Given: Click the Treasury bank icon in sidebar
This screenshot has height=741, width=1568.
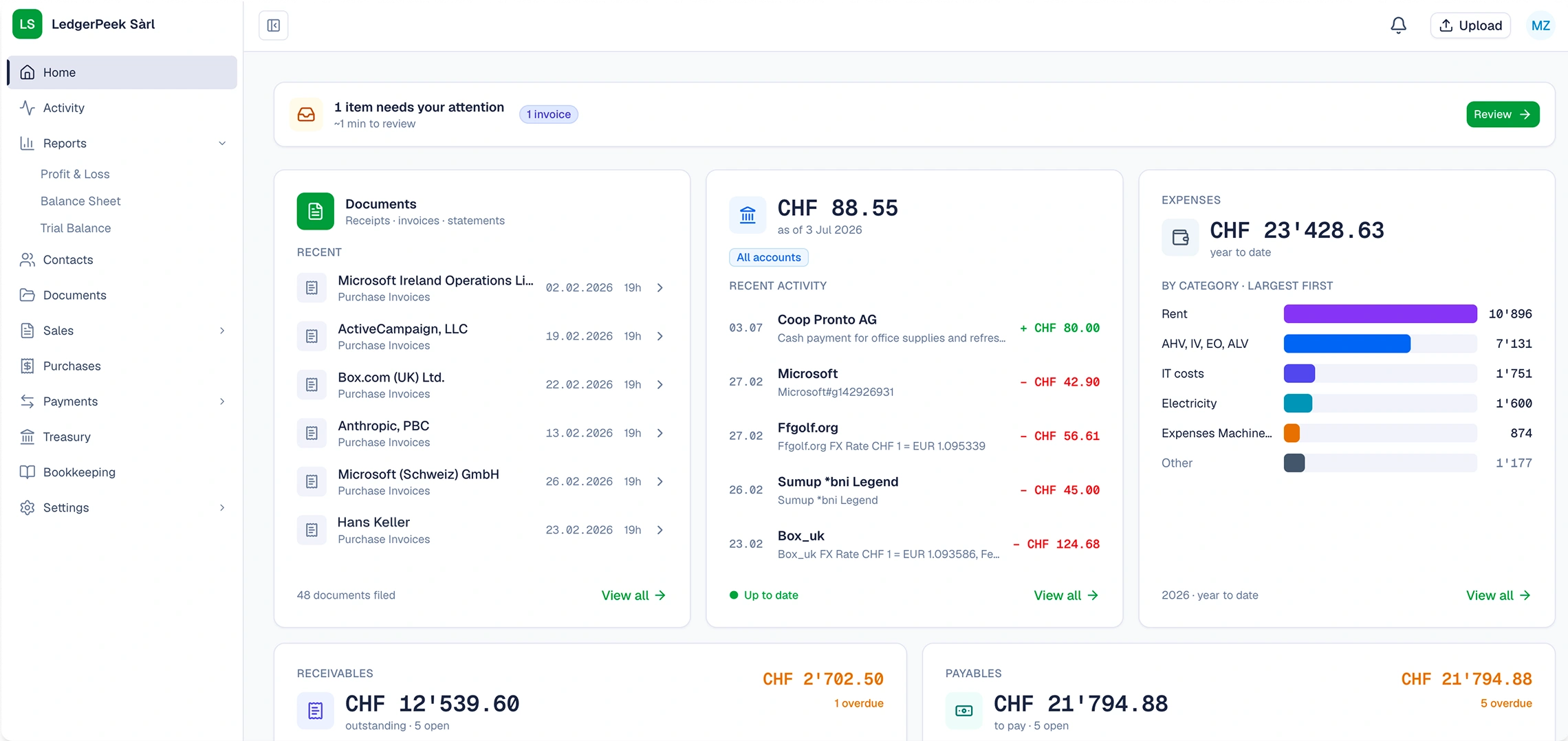Looking at the screenshot, I should (x=28, y=436).
